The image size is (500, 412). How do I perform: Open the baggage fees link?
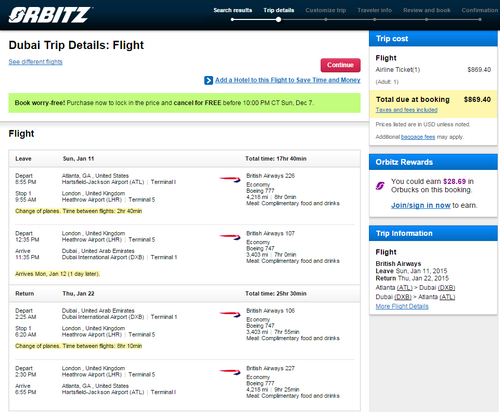click(418, 137)
